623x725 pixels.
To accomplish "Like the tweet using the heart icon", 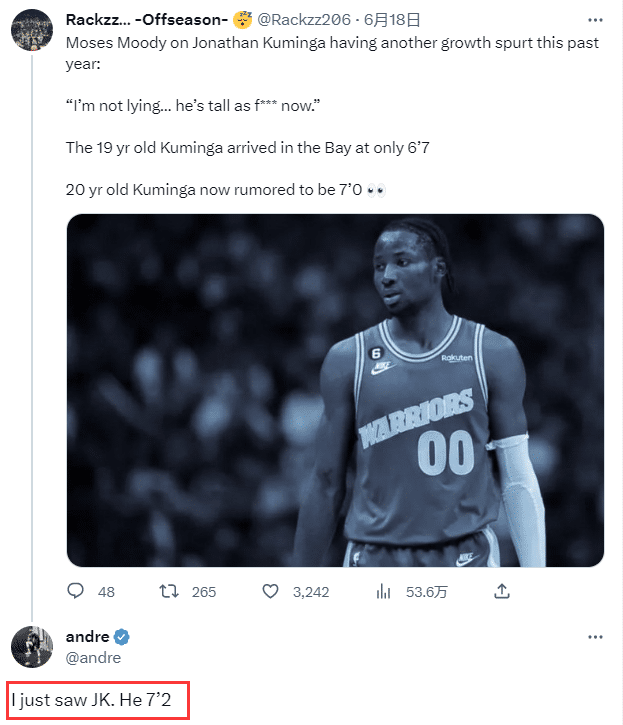I will pyautogui.click(x=270, y=592).
